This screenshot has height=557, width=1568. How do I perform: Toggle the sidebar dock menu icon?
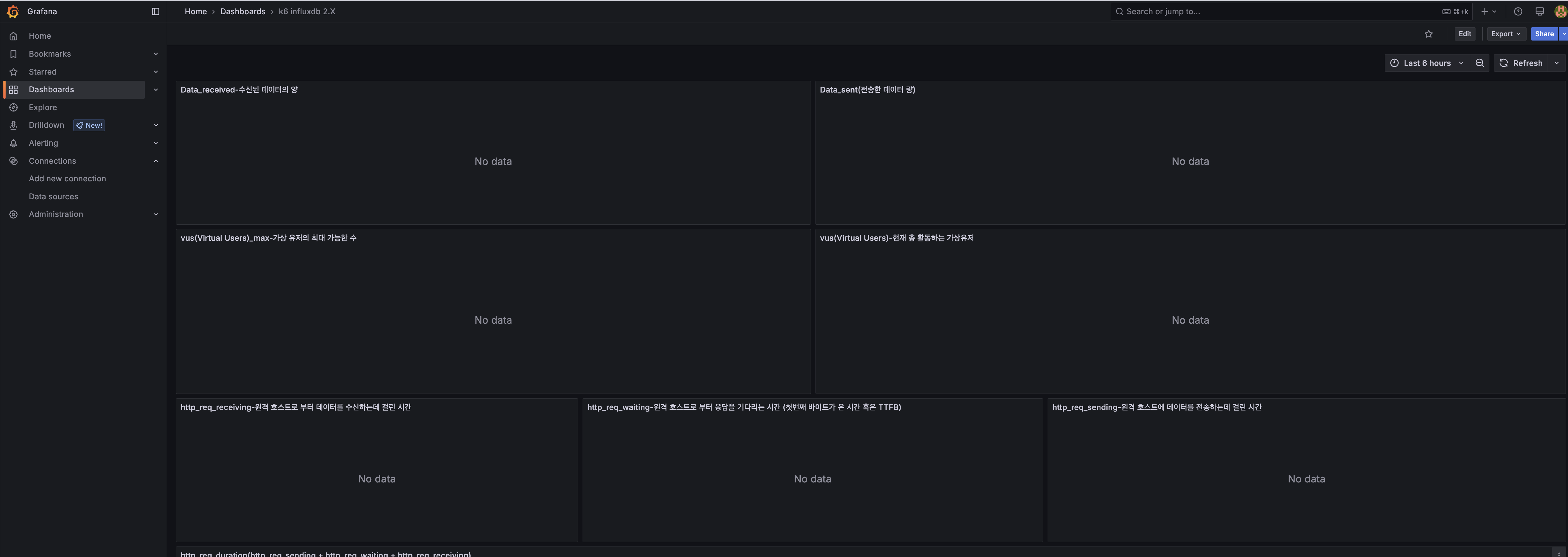[155, 11]
